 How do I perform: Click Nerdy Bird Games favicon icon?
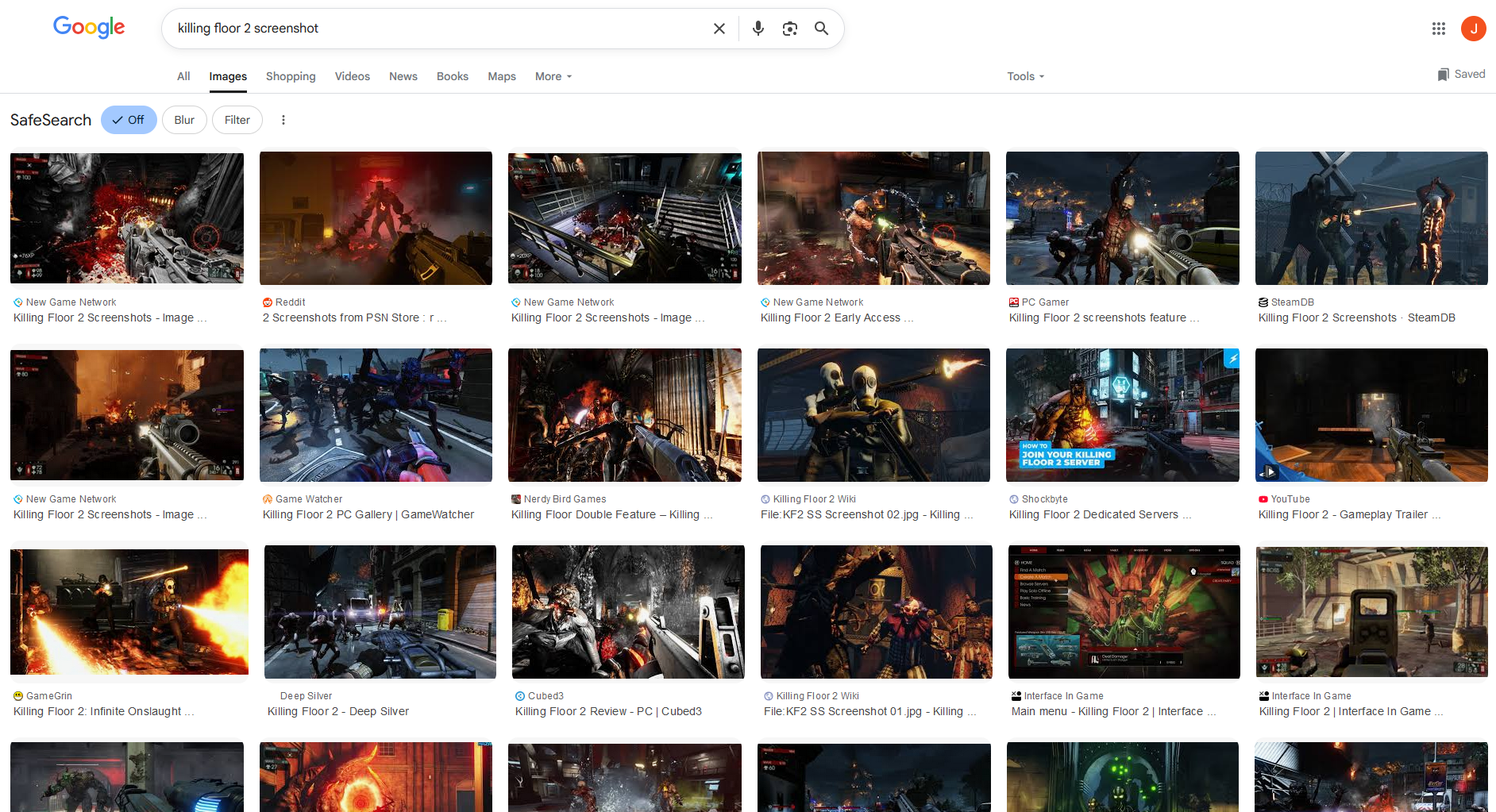point(516,499)
